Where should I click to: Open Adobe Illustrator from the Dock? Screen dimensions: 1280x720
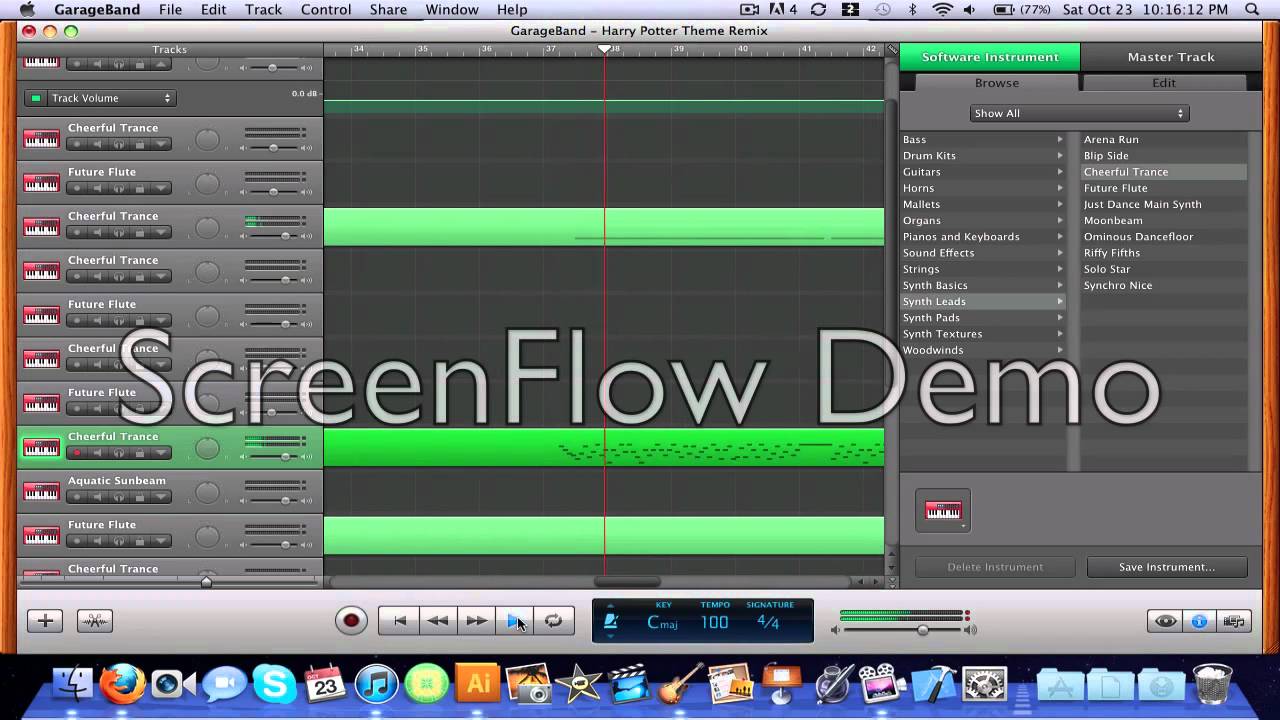coord(478,684)
